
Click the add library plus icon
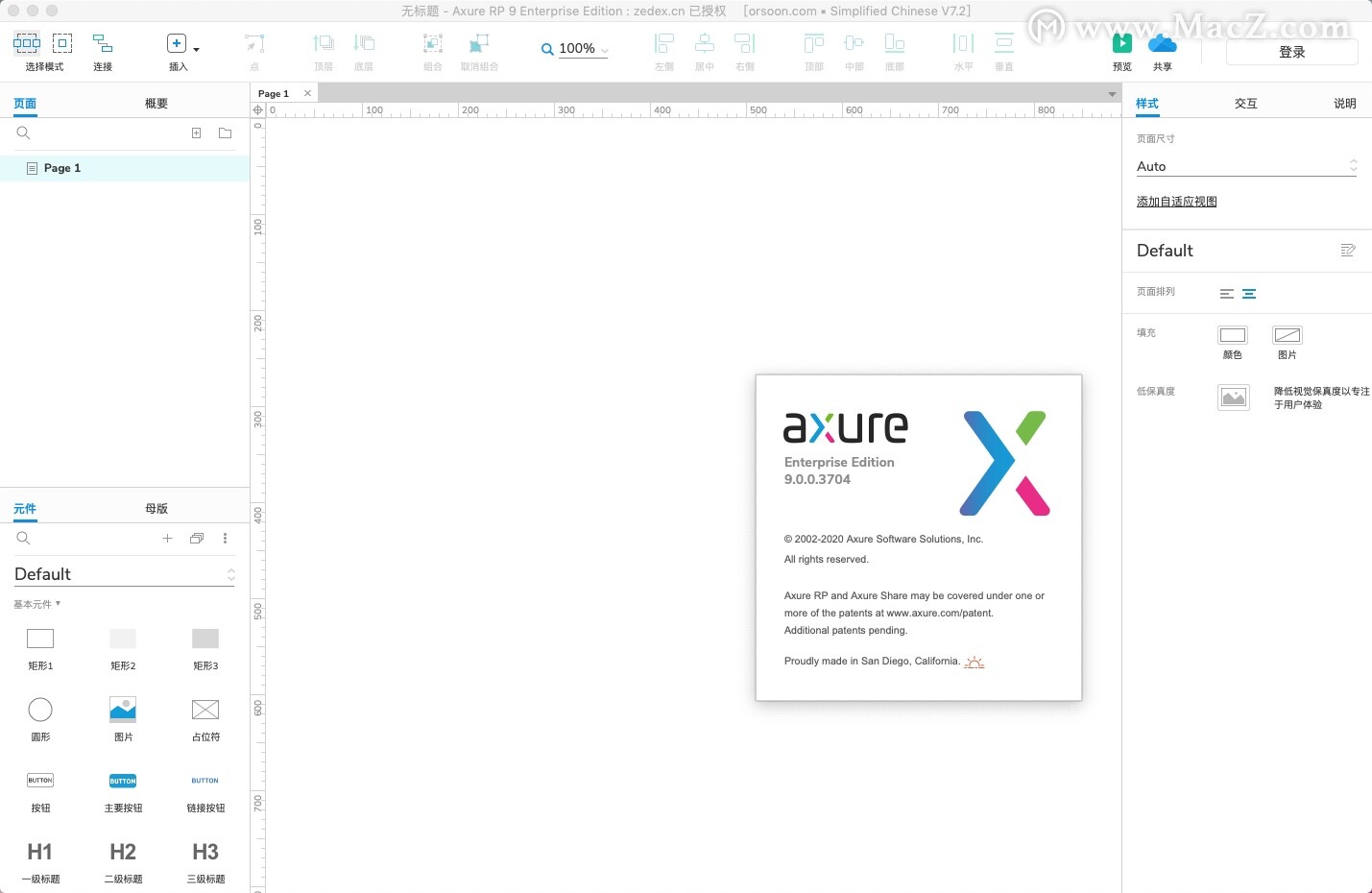pyautogui.click(x=167, y=539)
